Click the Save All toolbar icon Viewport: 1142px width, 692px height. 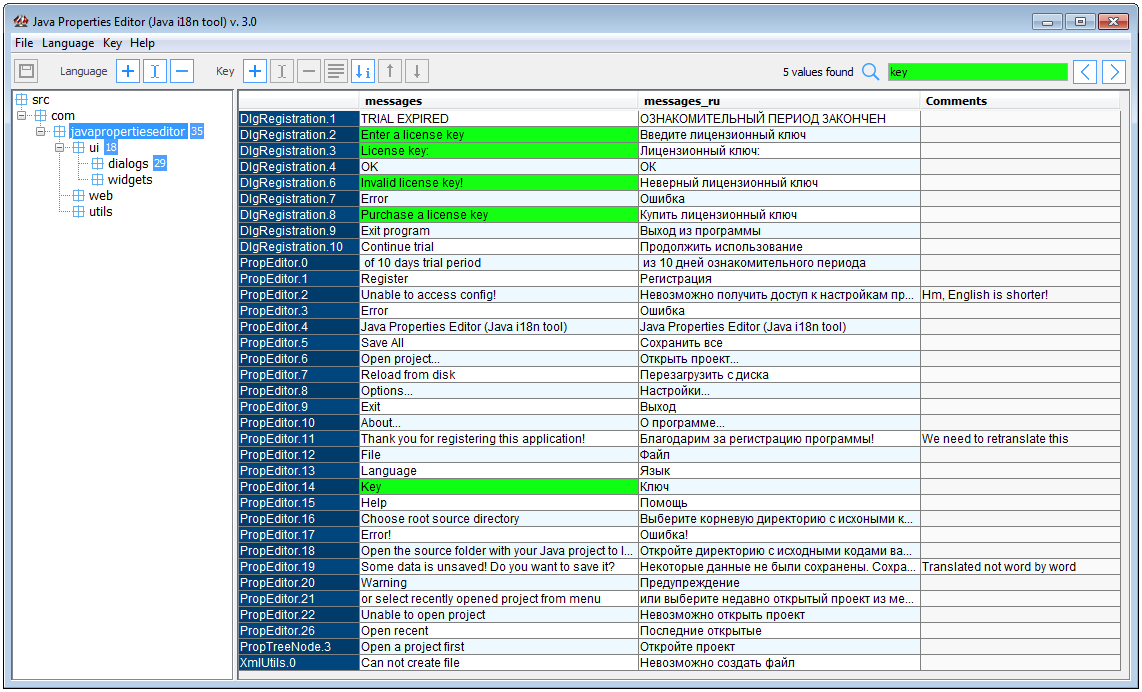pyautogui.click(x=27, y=71)
